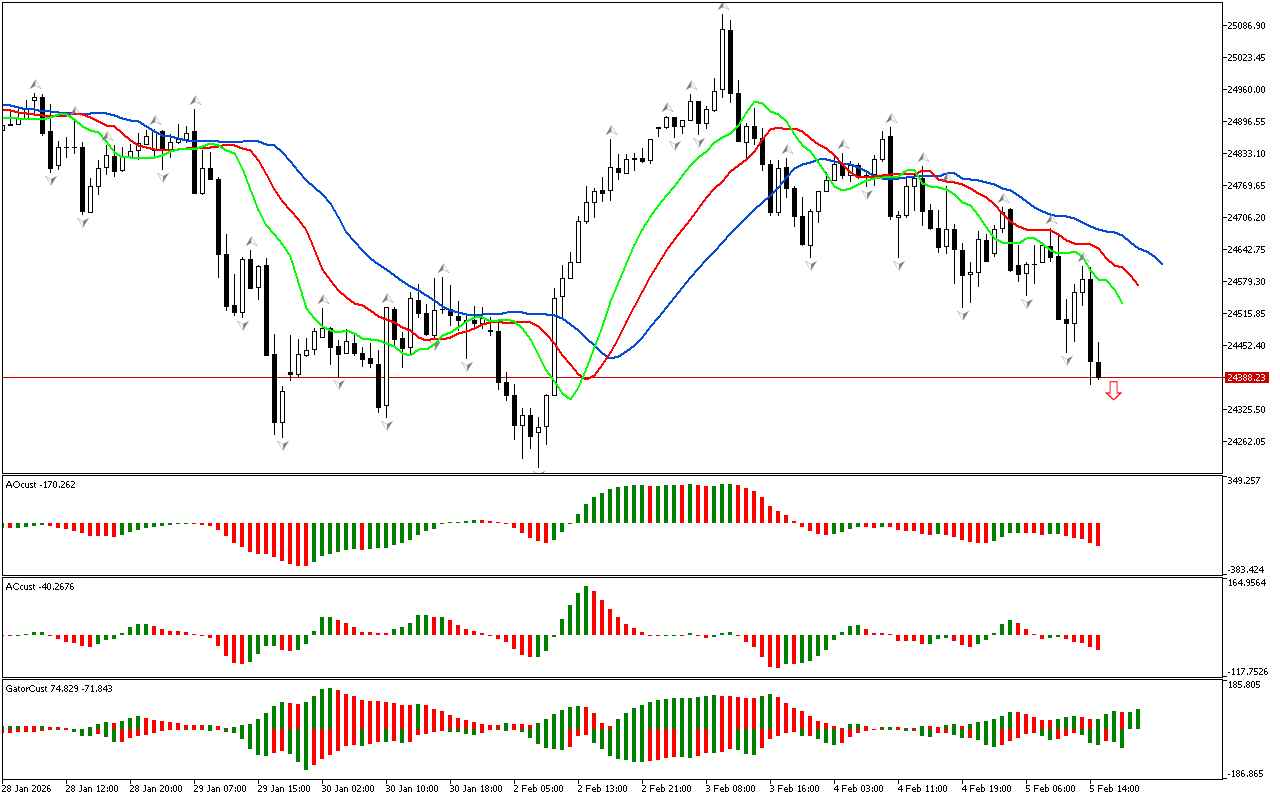Click the -186.865 scale value of GatorCust

(1246, 774)
